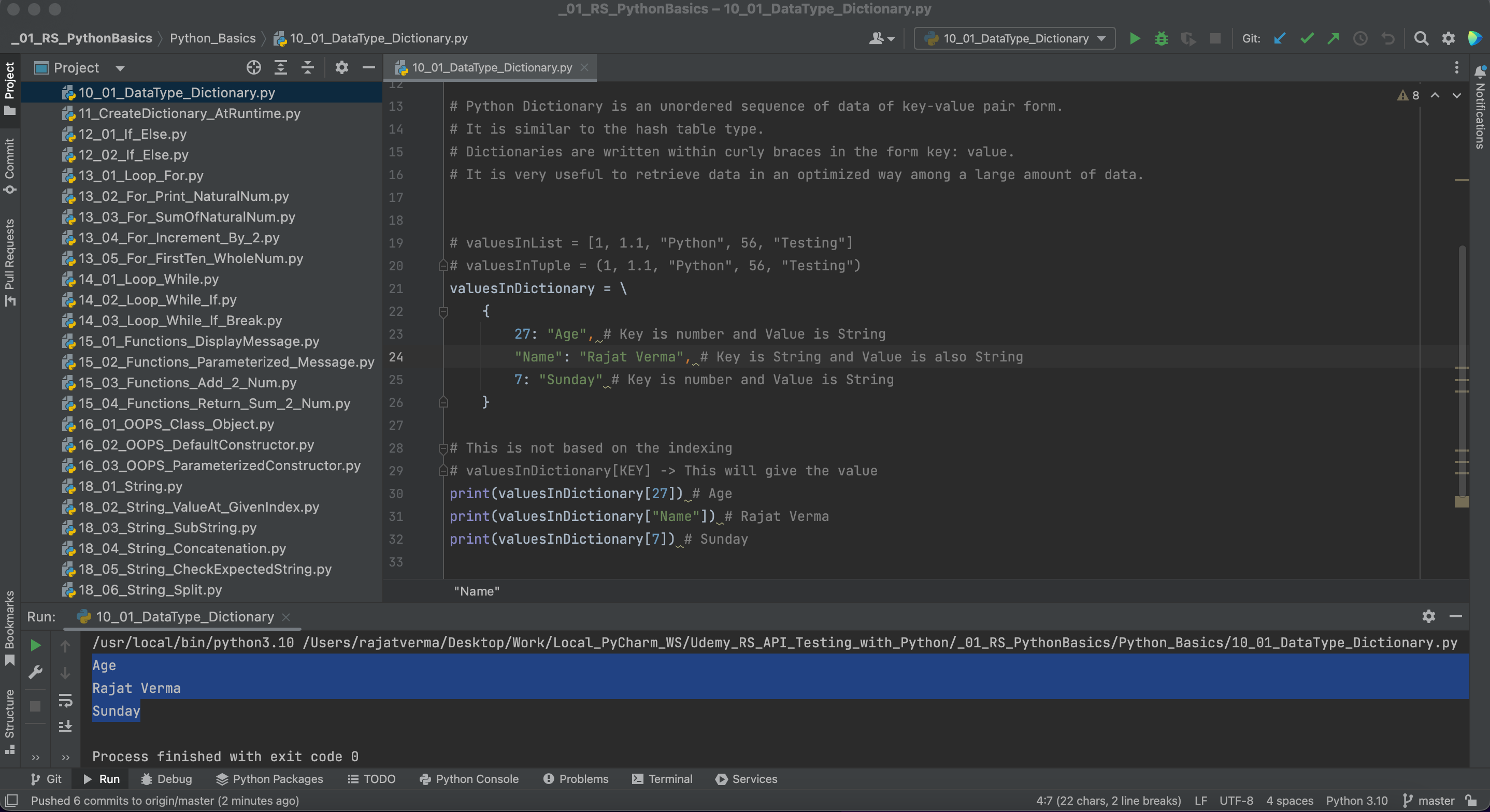Rerun program from Run panel

(35, 645)
